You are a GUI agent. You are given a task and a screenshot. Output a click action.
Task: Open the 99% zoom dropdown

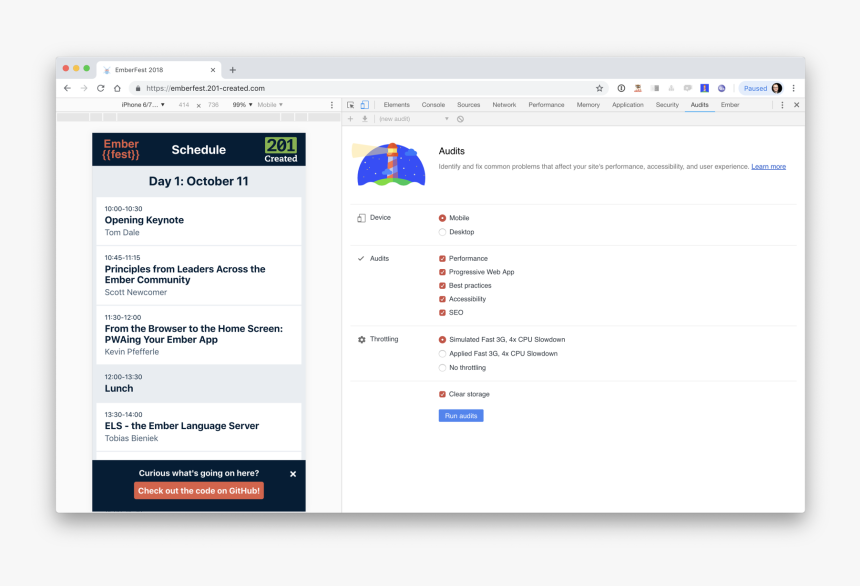[x=242, y=105]
